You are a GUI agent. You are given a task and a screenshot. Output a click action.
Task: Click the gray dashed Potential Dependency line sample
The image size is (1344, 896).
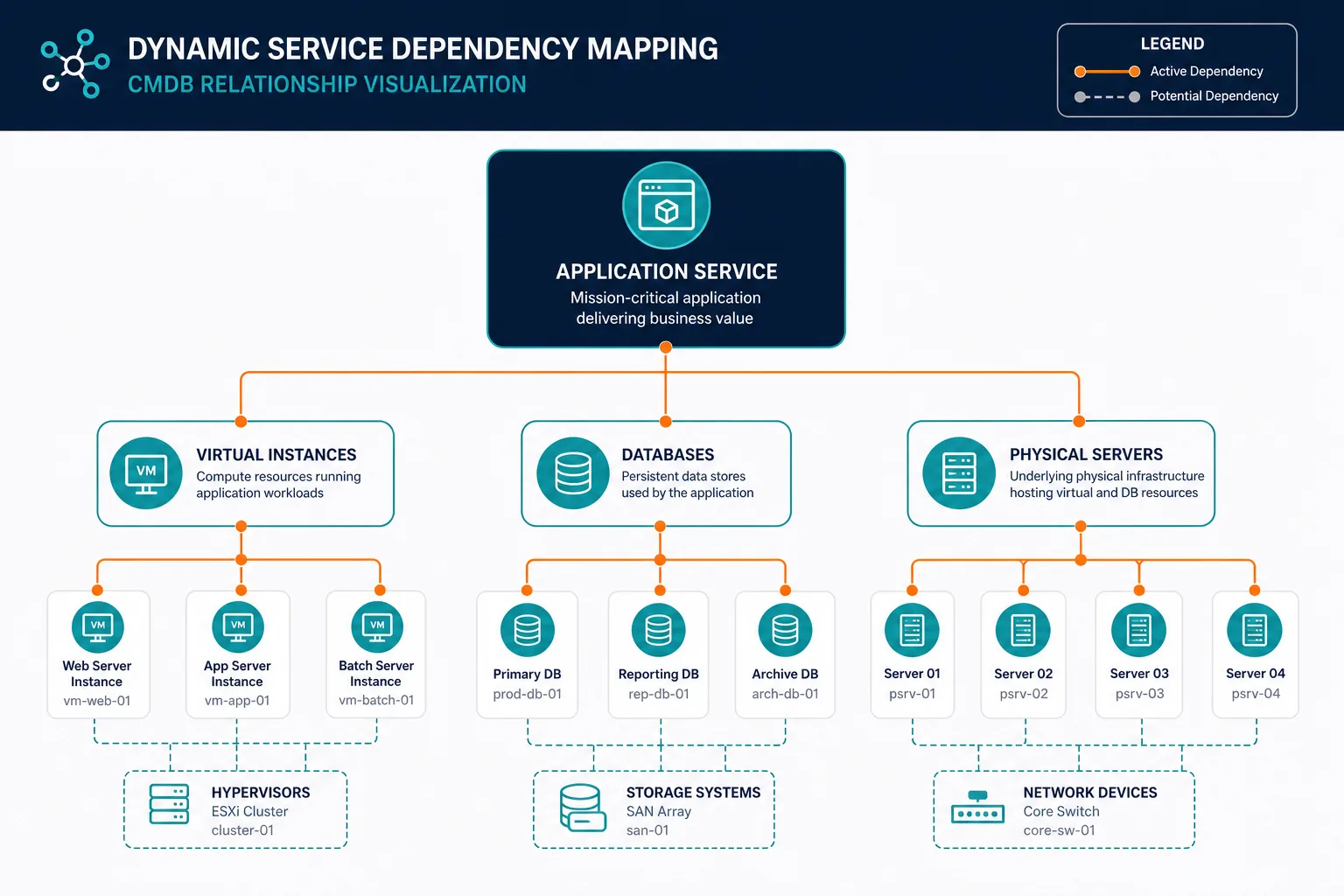point(1107,97)
